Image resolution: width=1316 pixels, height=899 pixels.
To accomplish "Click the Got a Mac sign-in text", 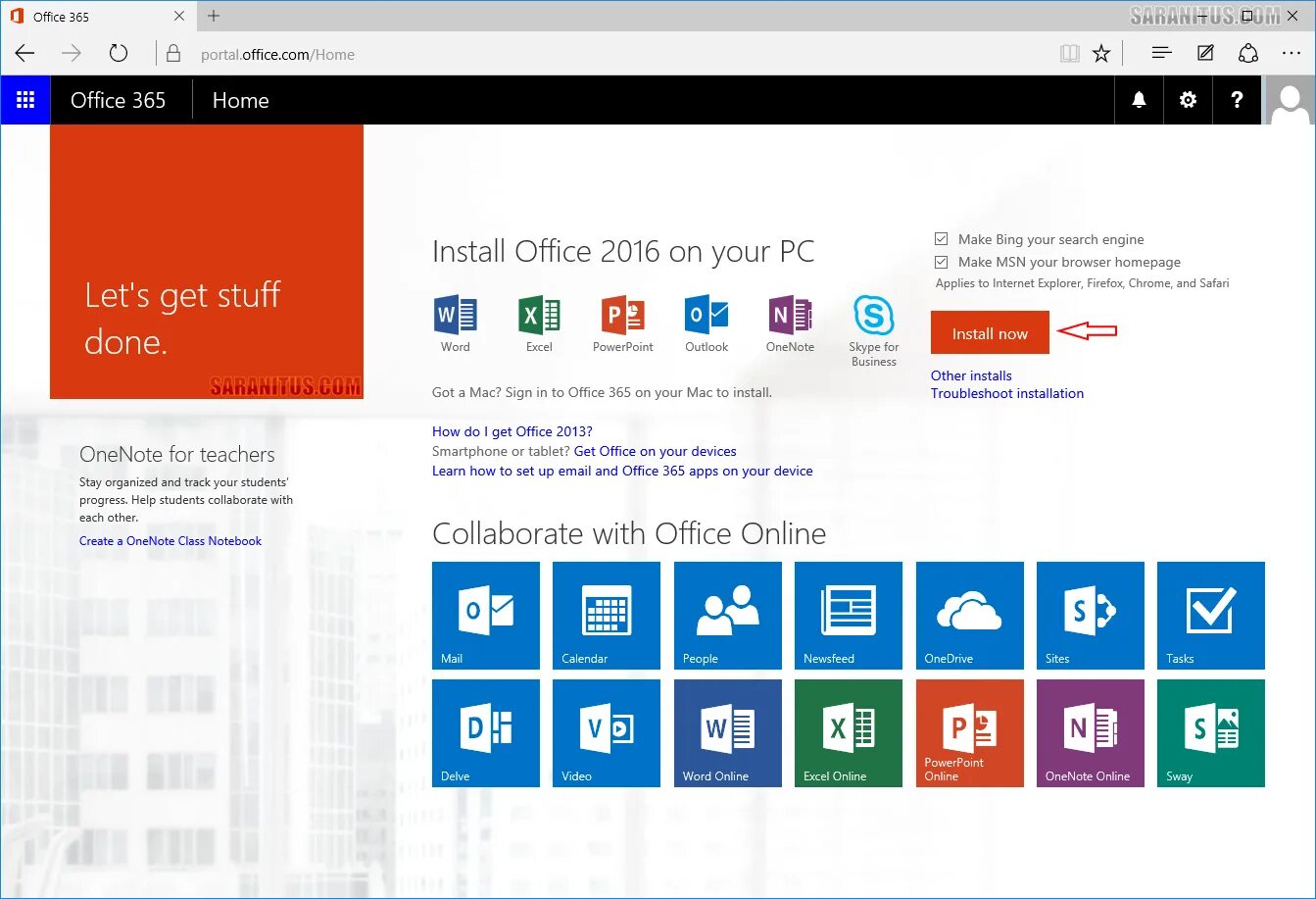I will pyautogui.click(x=602, y=392).
